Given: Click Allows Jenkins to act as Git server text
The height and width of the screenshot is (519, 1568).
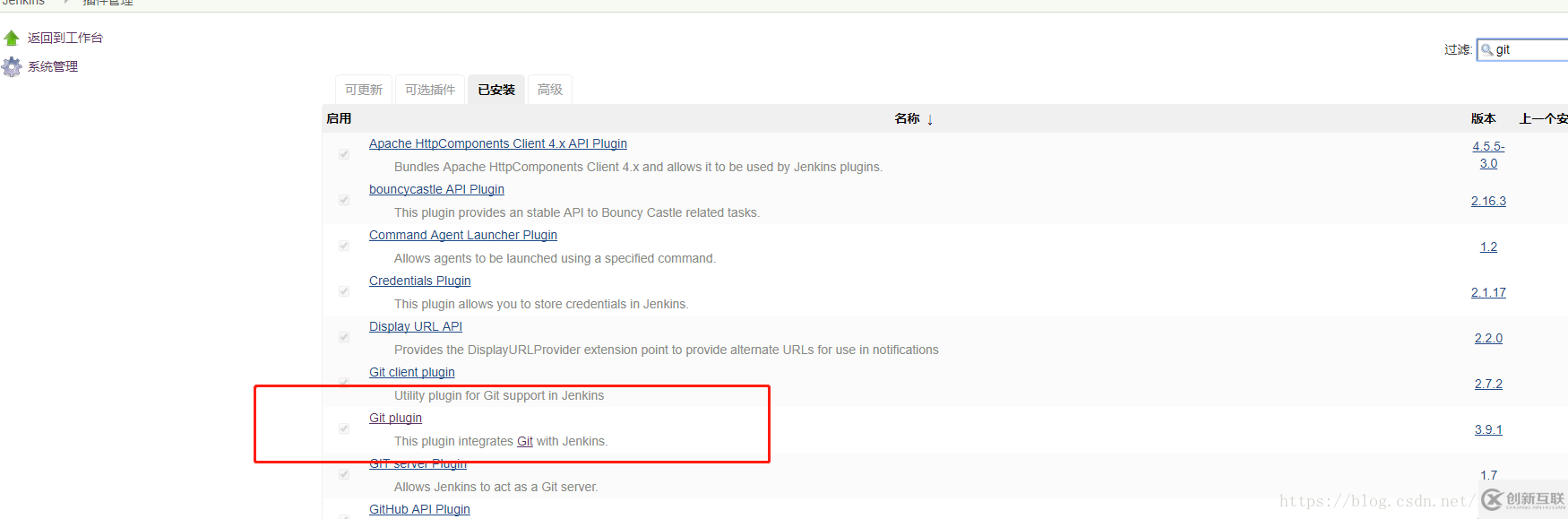Looking at the screenshot, I should click(x=496, y=487).
